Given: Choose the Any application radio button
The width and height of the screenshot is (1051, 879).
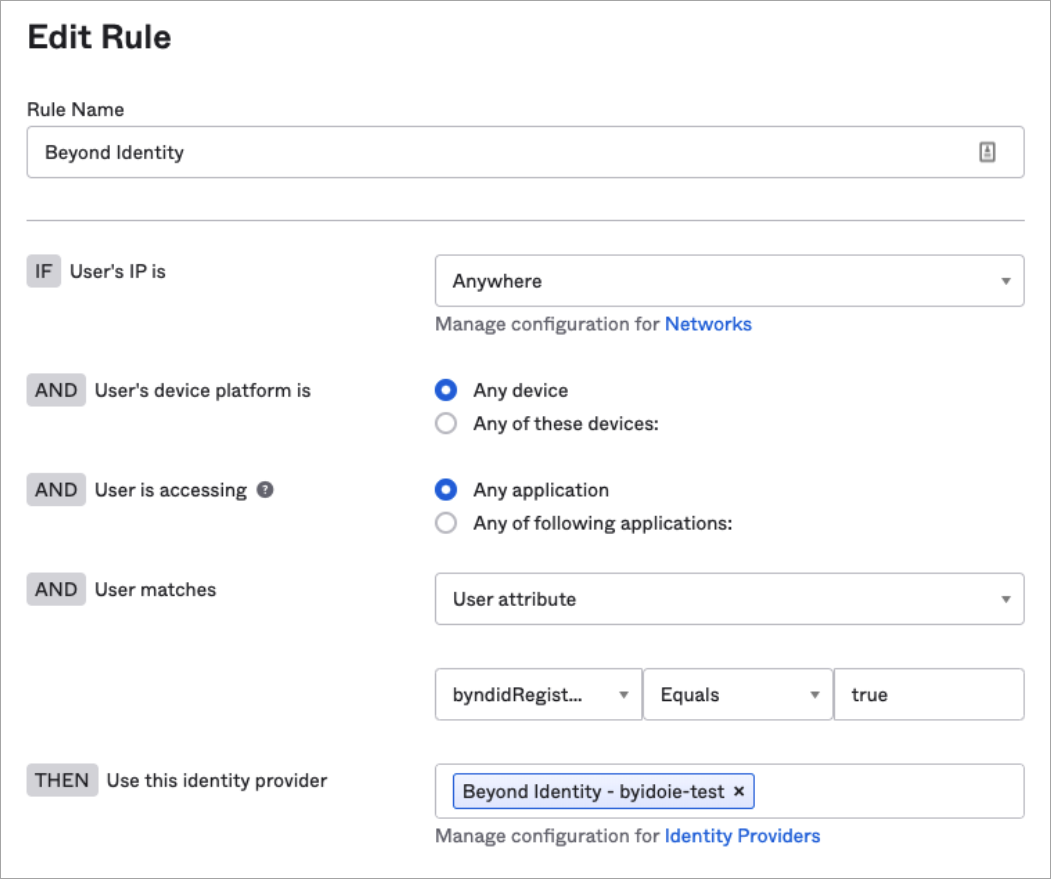Looking at the screenshot, I should click(446, 490).
